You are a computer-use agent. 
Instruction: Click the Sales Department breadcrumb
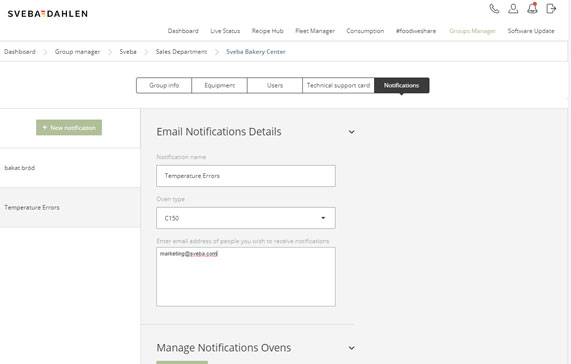coord(181,52)
